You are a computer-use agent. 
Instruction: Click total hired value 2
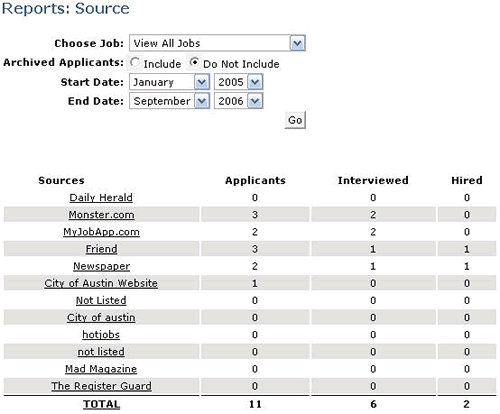point(467,404)
